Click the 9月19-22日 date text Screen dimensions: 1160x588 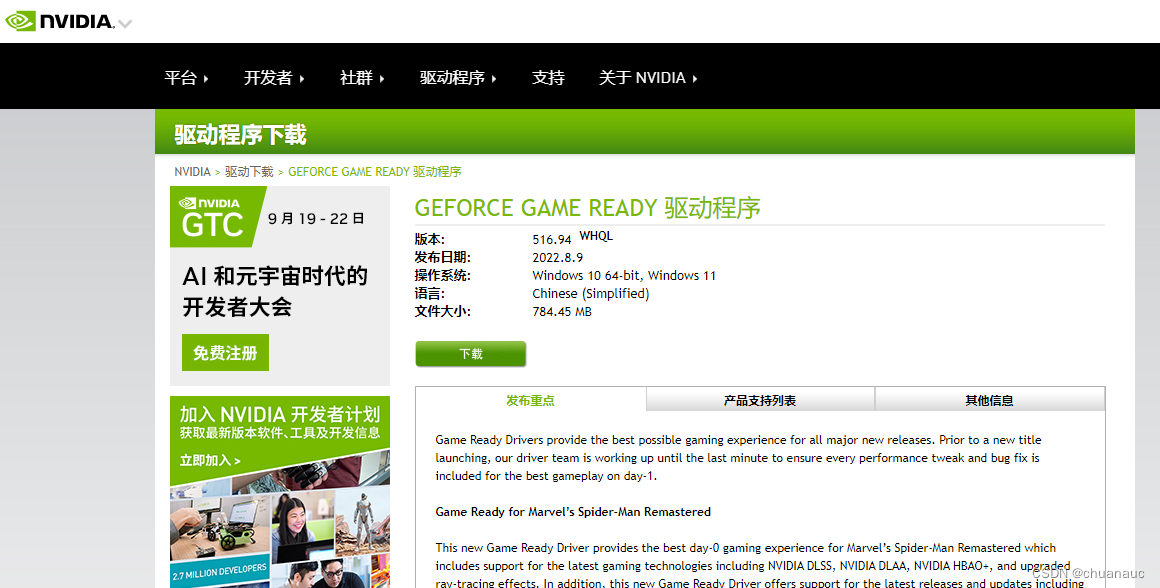316,218
